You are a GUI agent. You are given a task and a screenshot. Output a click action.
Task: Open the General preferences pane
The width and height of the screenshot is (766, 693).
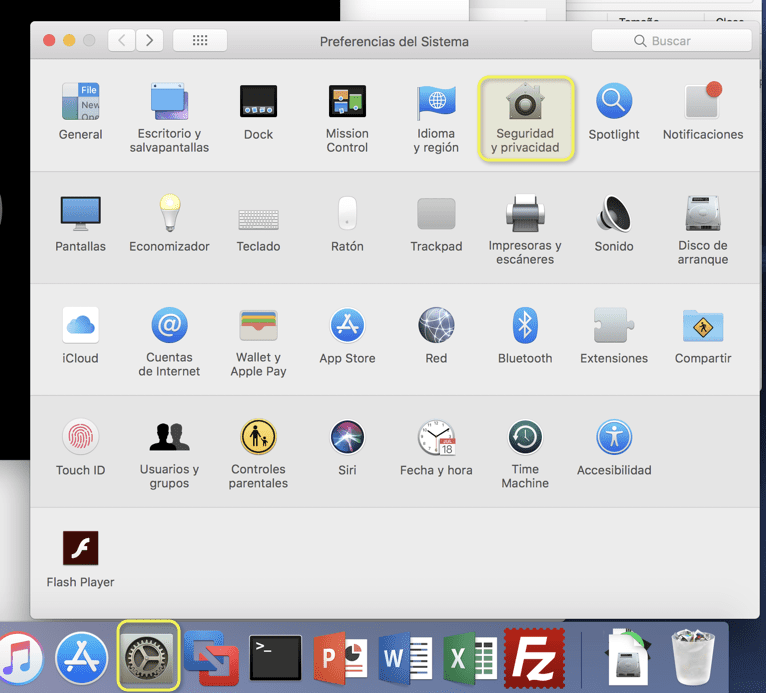pyautogui.click(x=81, y=111)
